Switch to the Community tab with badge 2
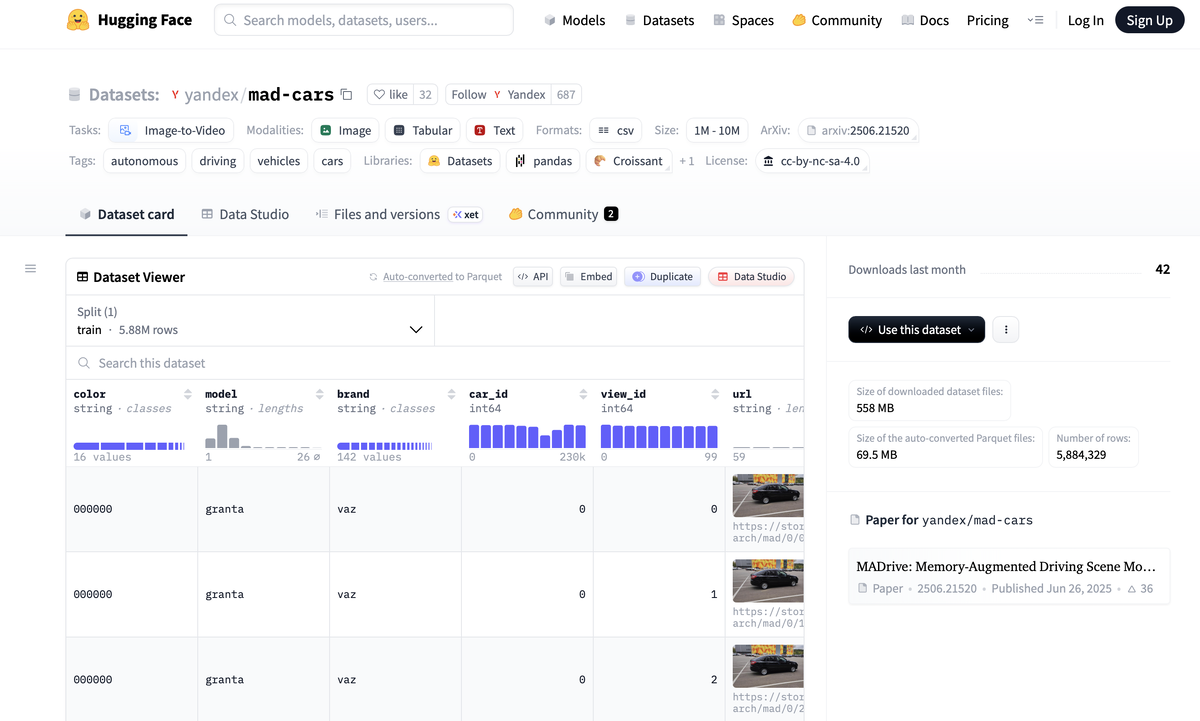 click(x=563, y=214)
